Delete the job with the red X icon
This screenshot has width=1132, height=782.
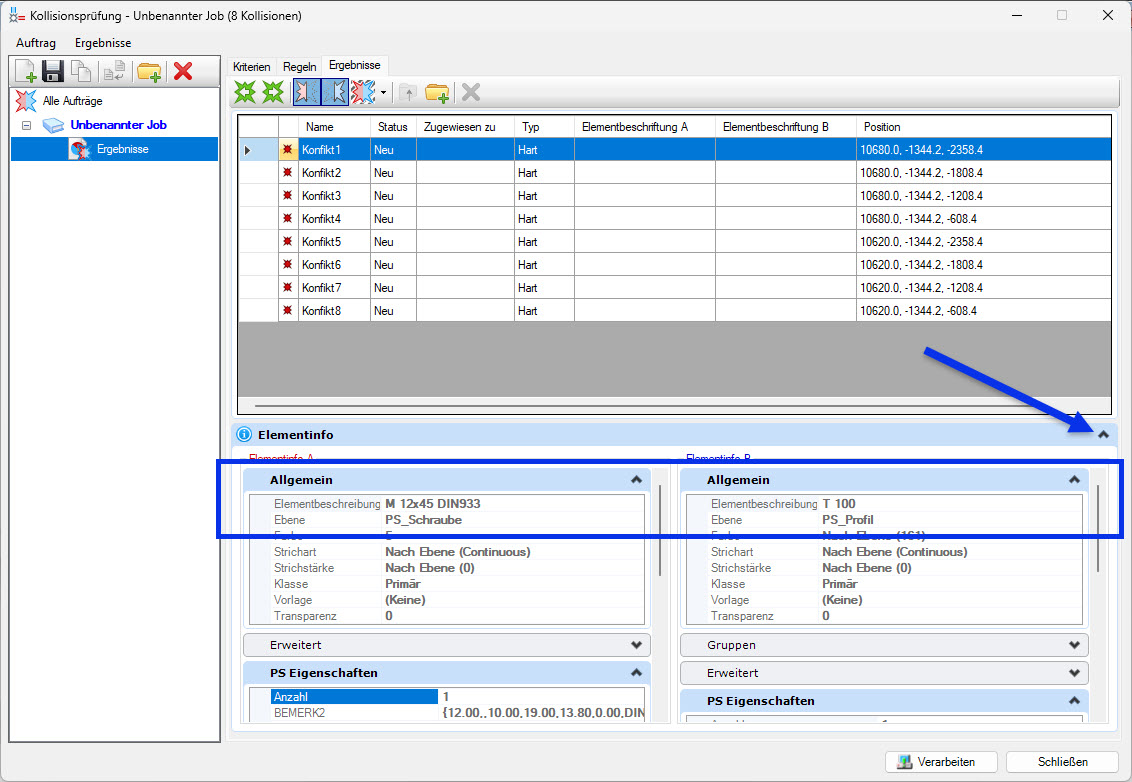[x=183, y=71]
